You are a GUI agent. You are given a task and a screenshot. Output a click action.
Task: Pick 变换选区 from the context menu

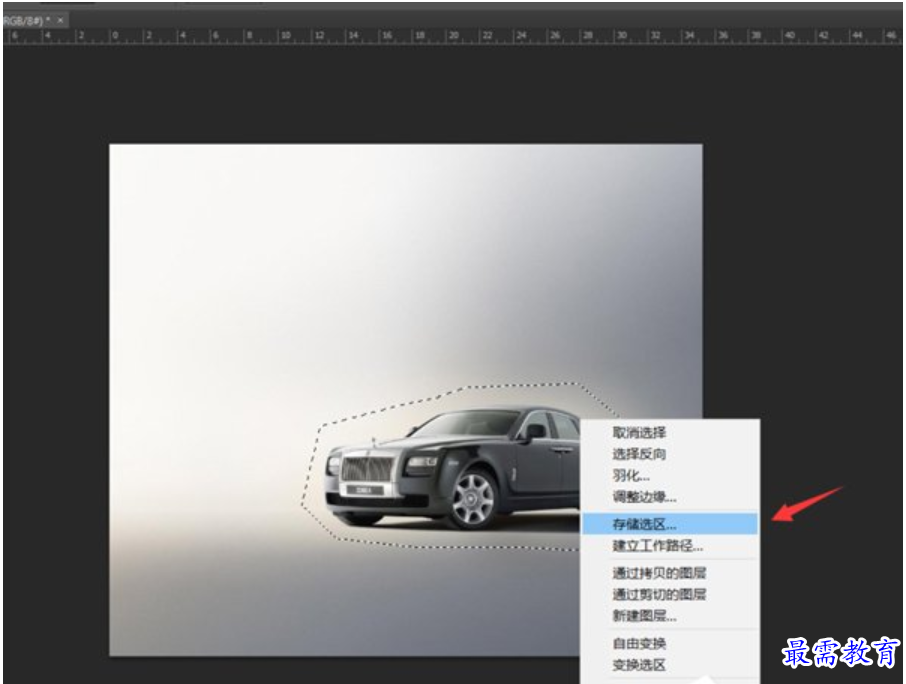point(670,665)
